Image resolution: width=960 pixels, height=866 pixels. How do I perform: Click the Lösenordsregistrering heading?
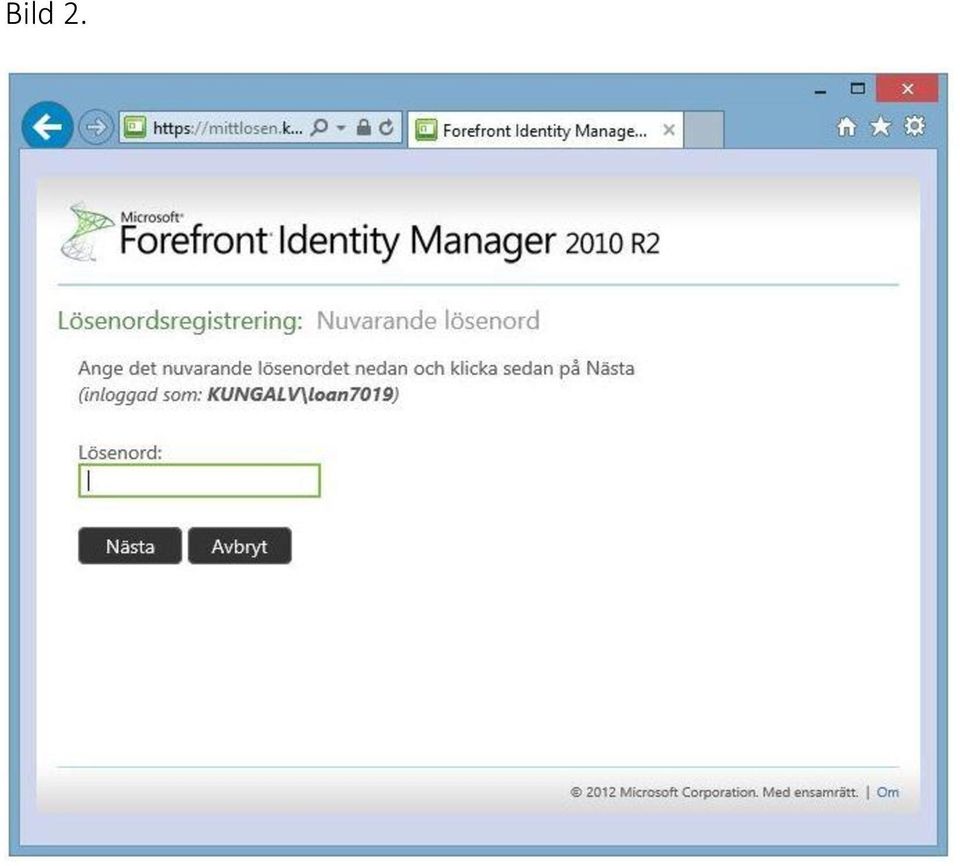(x=181, y=321)
